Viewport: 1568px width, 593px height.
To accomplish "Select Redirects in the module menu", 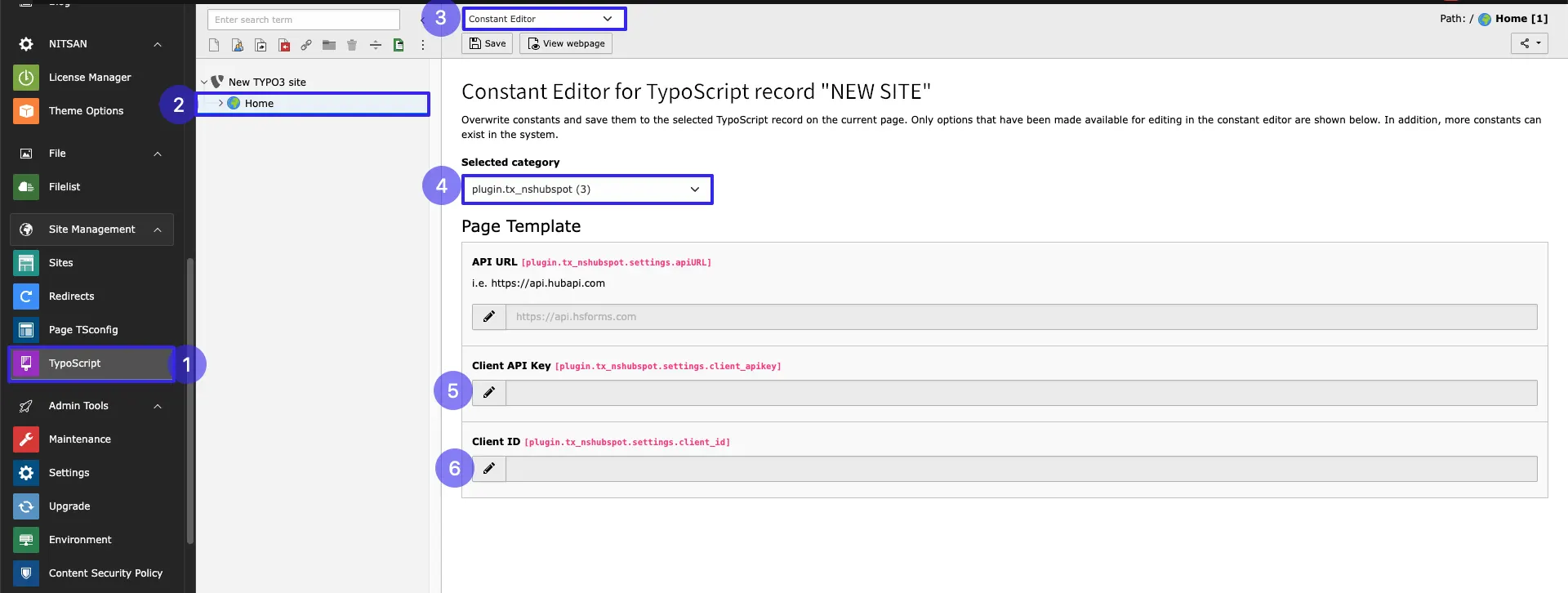I will coord(71,296).
